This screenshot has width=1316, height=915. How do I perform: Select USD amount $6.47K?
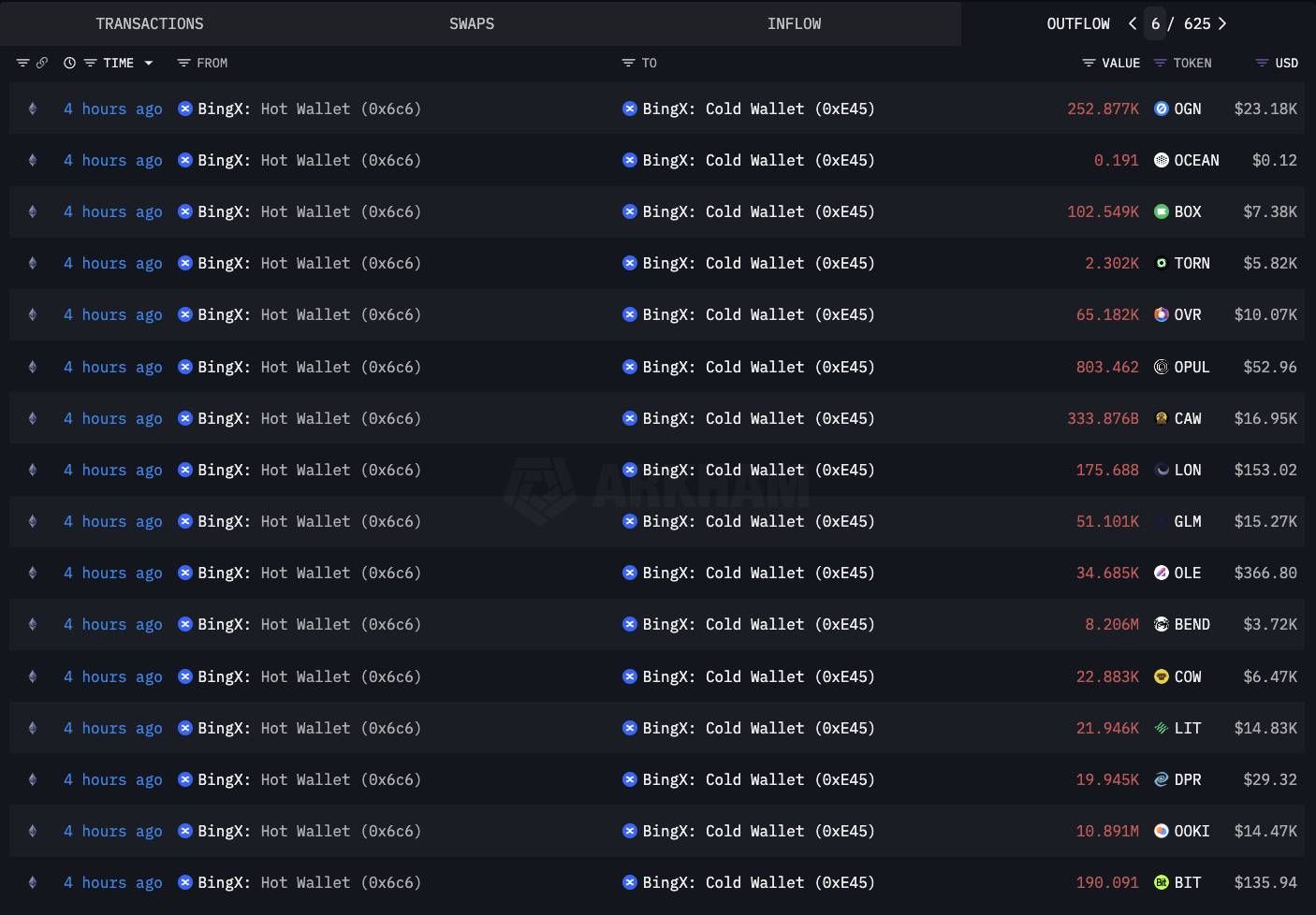[x=1270, y=676]
